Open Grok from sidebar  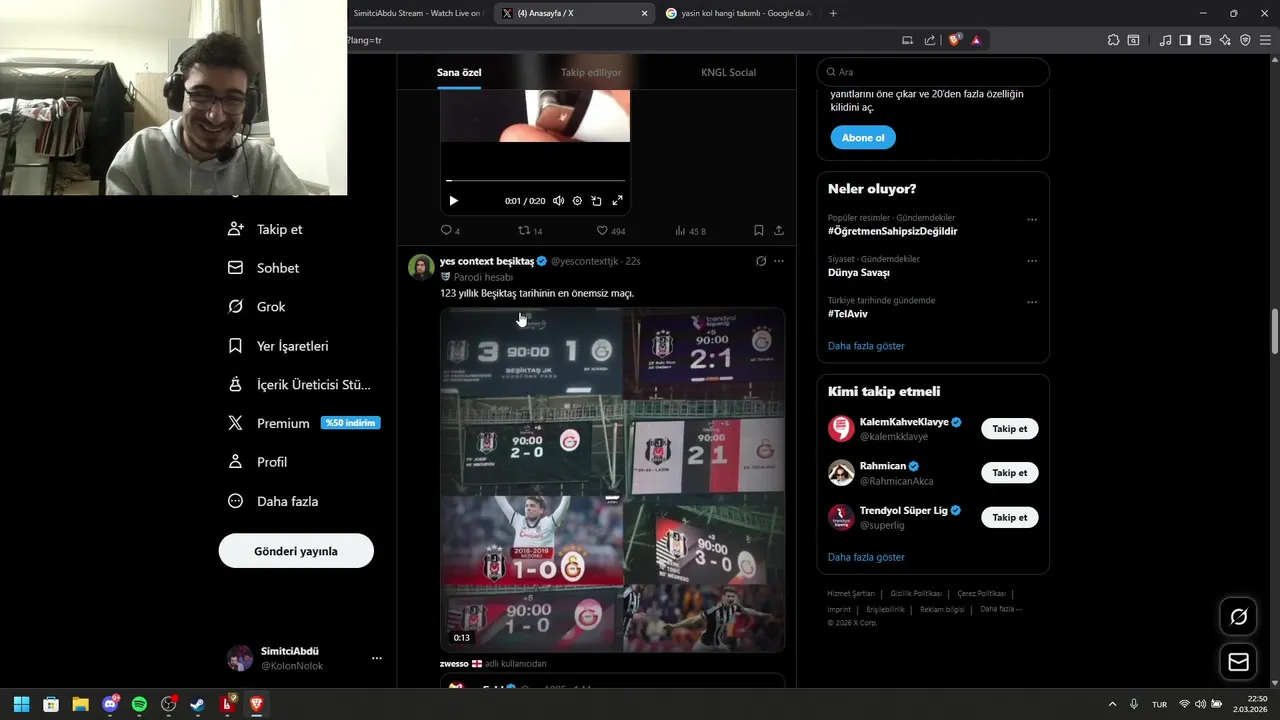pos(257,307)
